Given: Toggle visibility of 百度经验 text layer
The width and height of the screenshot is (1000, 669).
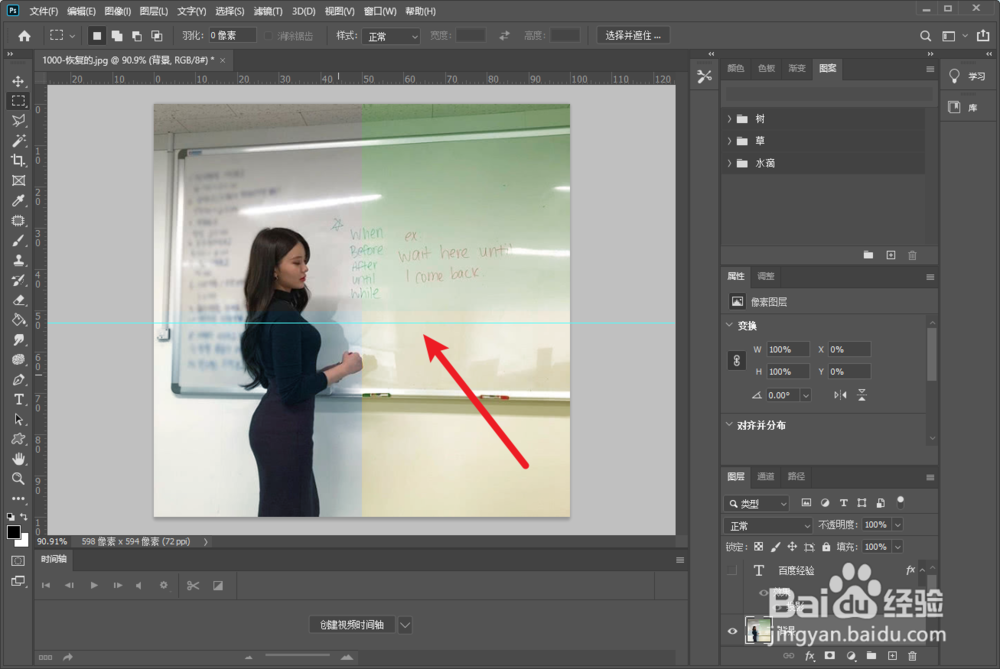Looking at the screenshot, I should [732, 570].
